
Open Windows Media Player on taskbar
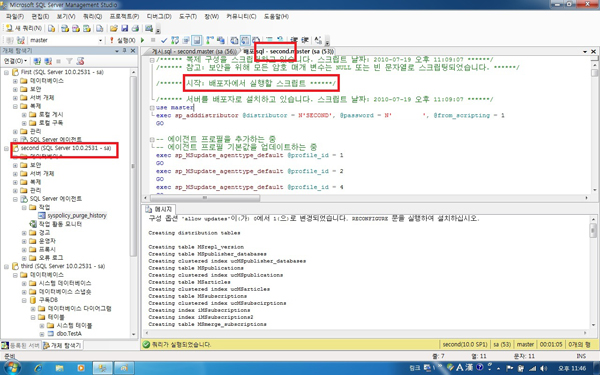pos(81,368)
